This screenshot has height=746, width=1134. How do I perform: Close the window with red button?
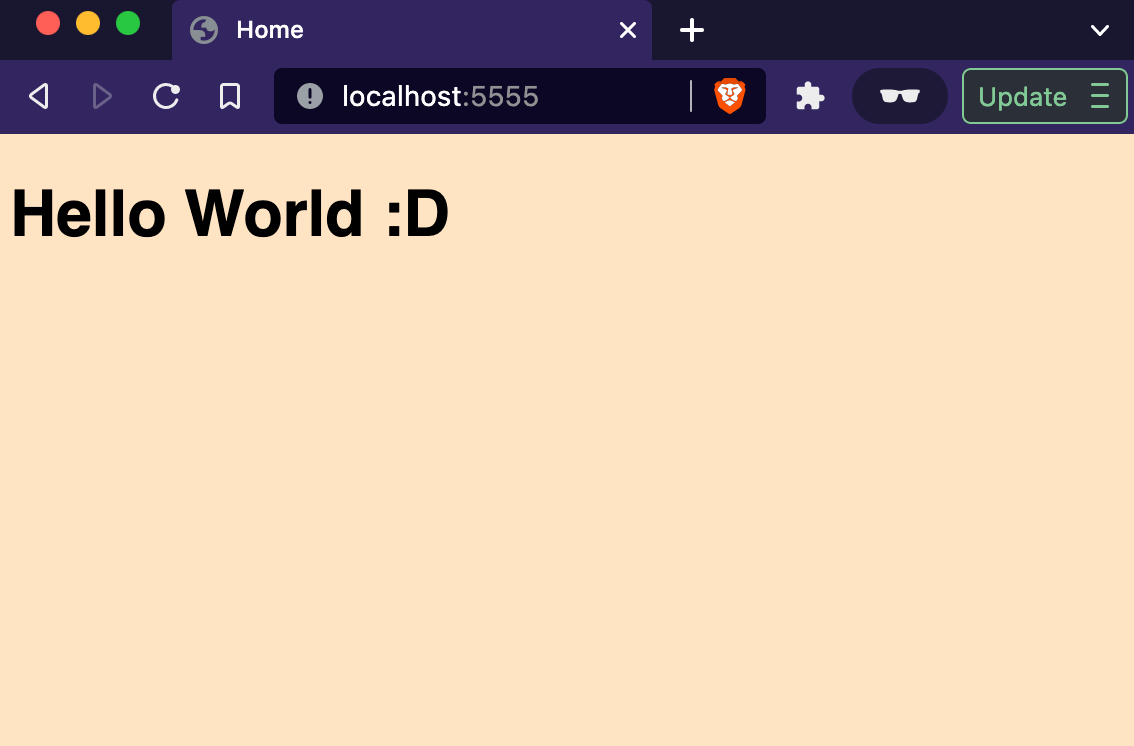[x=48, y=23]
